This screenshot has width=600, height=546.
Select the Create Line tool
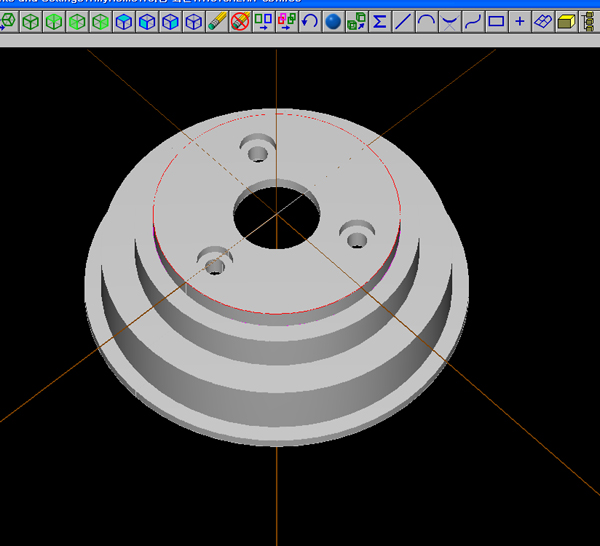[x=403, y=21]
